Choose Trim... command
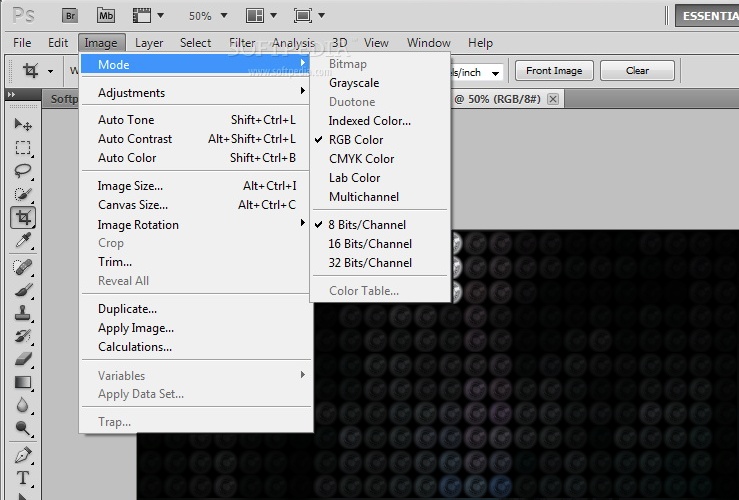 click(x=196, y=262)
